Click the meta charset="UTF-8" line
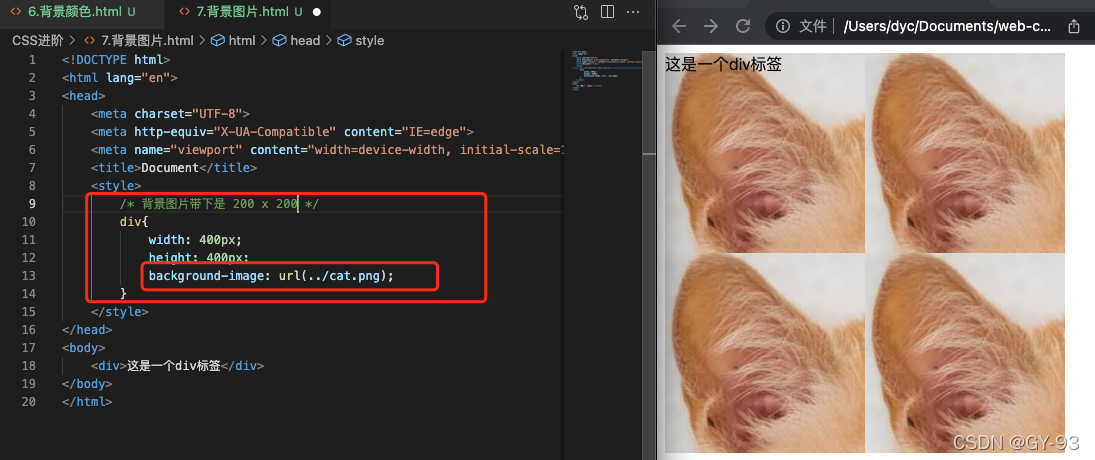 tap(170, 114)
